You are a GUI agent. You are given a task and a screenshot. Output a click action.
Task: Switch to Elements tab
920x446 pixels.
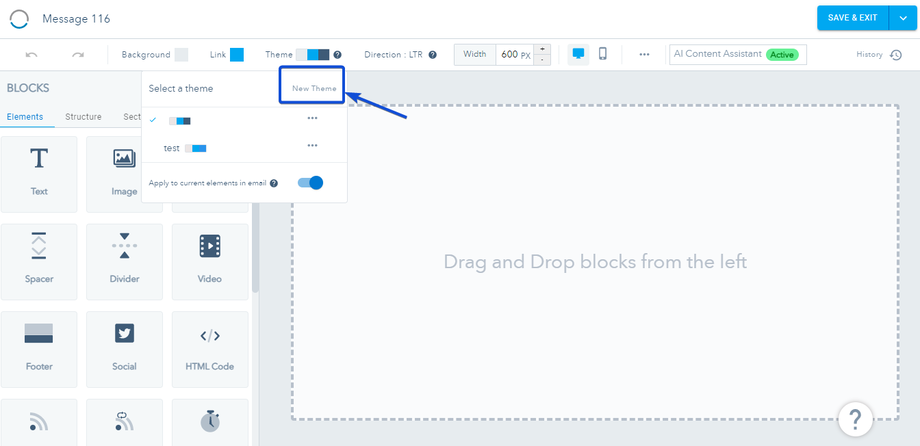click(25, 117)
